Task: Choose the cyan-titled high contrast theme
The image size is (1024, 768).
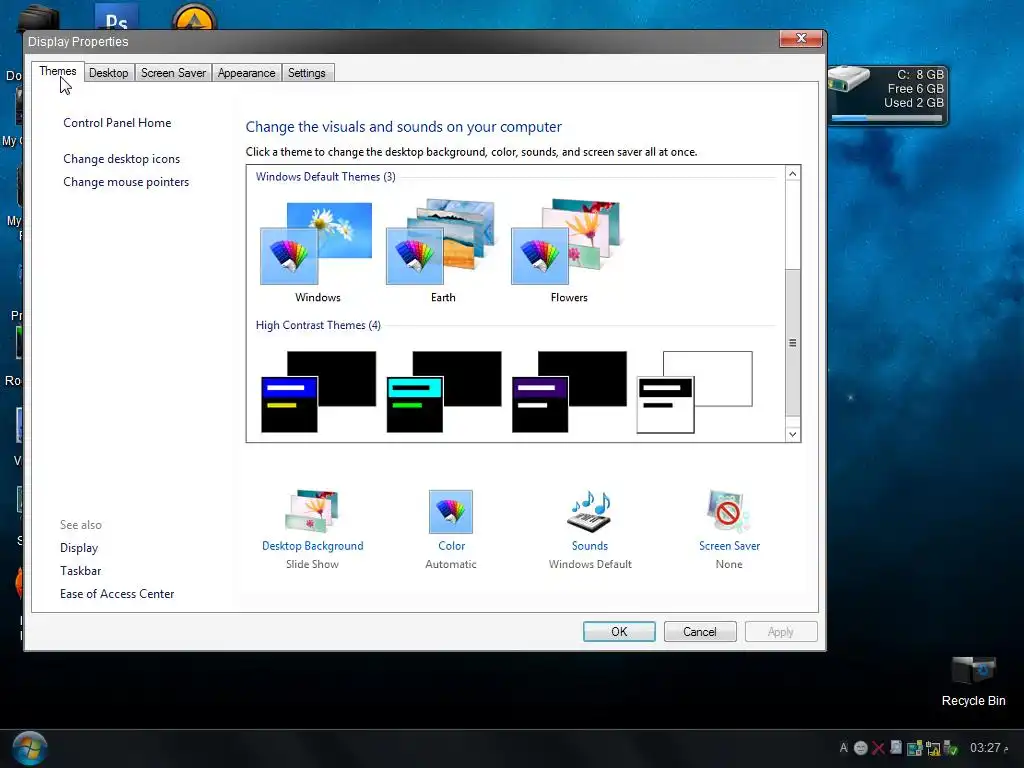Action: pyautogui.click(x=443, y=392)
